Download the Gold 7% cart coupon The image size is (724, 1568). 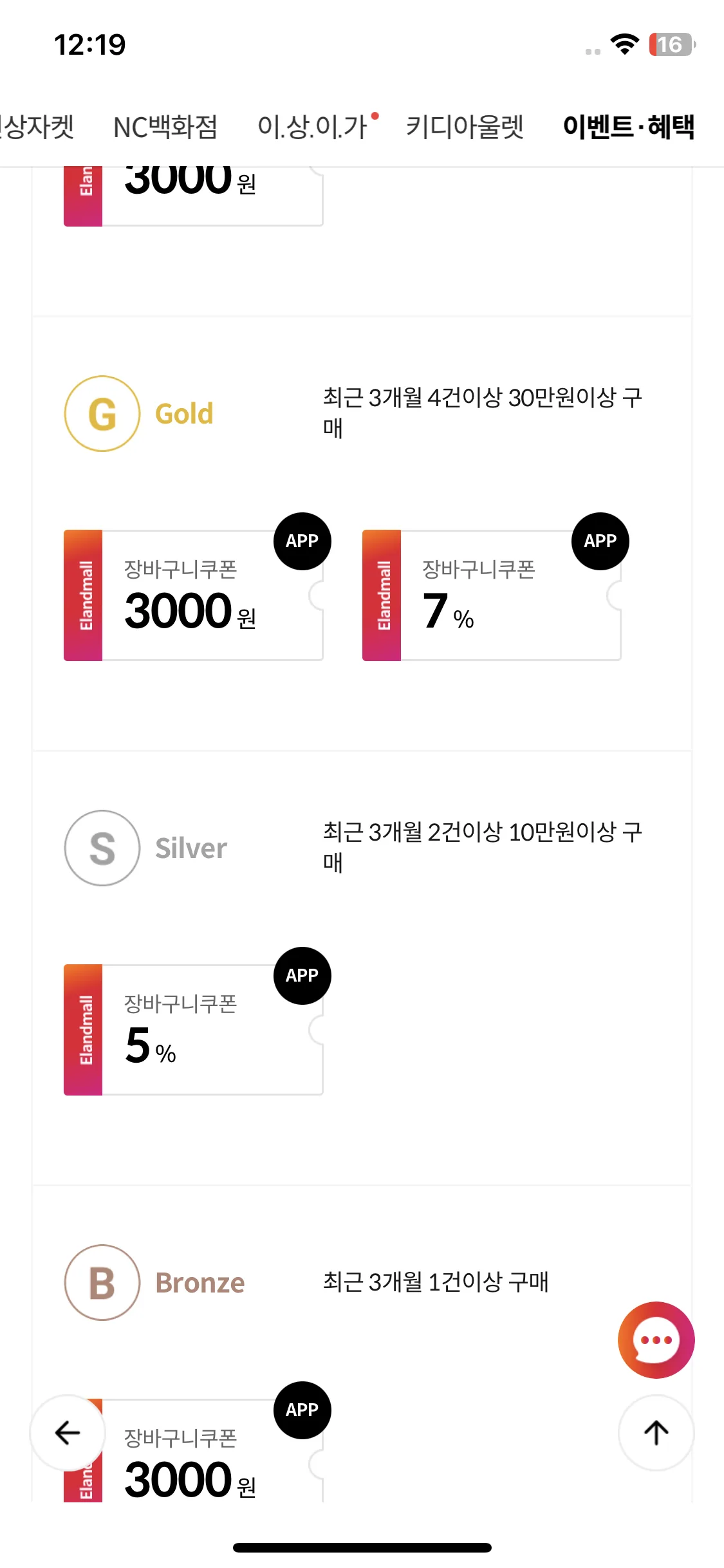pos(492,595)
